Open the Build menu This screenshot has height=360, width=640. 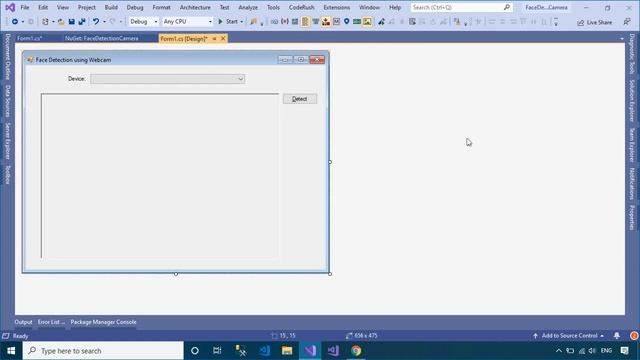coord(111,7)
